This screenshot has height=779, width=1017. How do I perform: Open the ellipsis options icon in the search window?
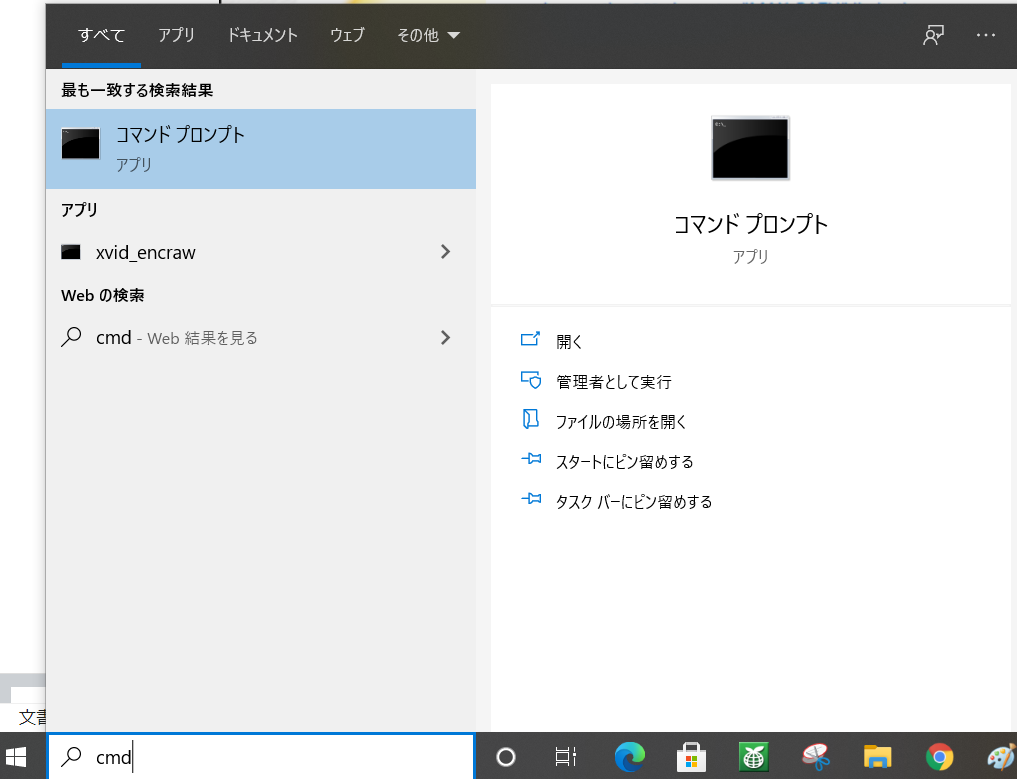pos(985,35)
